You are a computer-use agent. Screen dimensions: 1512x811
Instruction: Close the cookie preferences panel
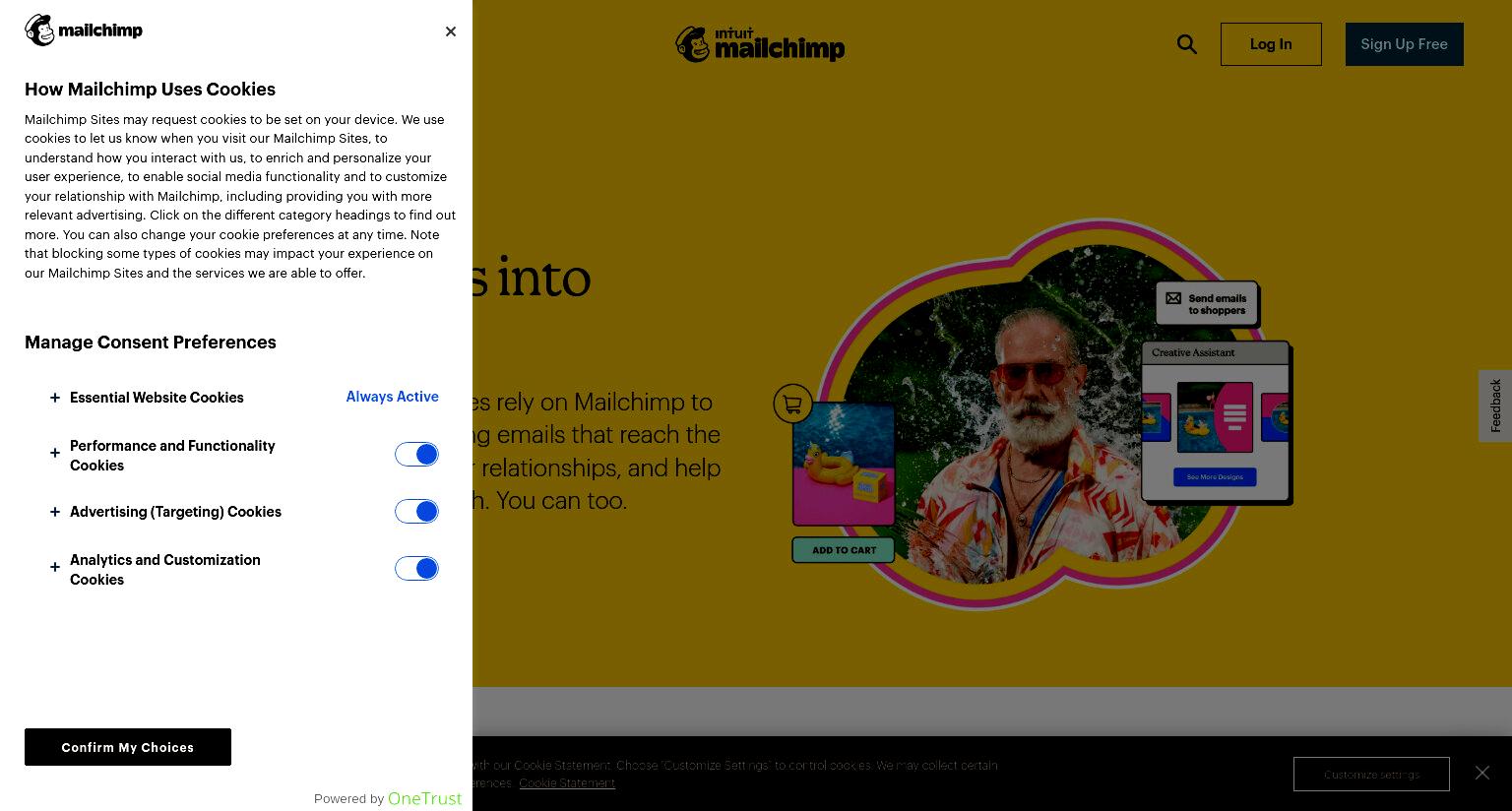pos(451,31)
